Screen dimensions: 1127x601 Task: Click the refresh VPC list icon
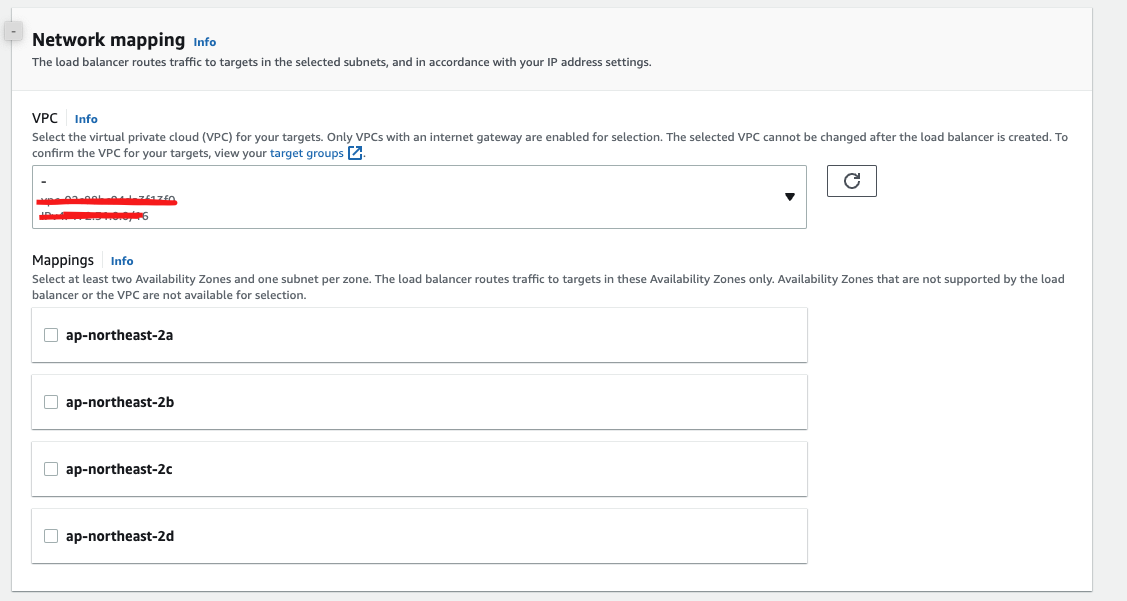click(x=852, y=181)
